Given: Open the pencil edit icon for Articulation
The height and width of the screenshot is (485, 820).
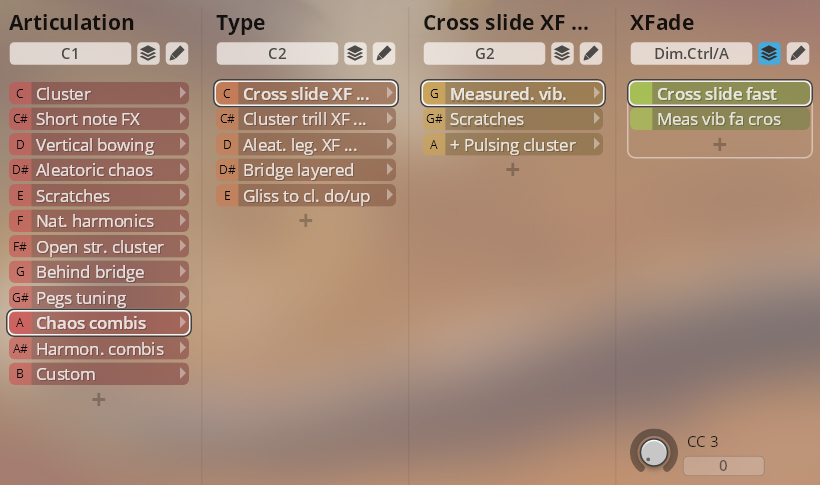Looking at the screenshot, I should (177, 53).
